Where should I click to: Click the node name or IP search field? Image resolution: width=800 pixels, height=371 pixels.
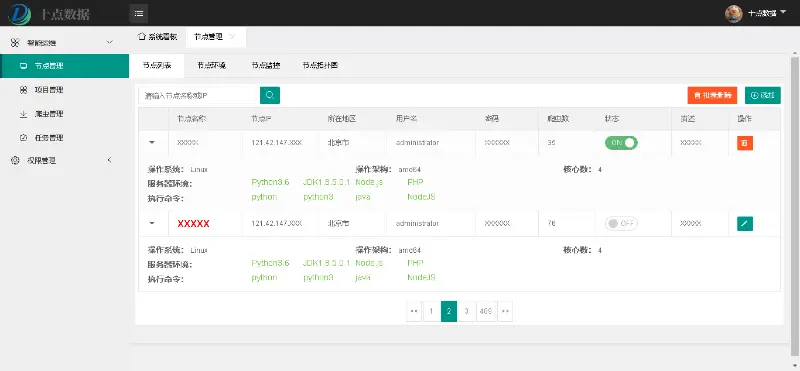[199, 95]
